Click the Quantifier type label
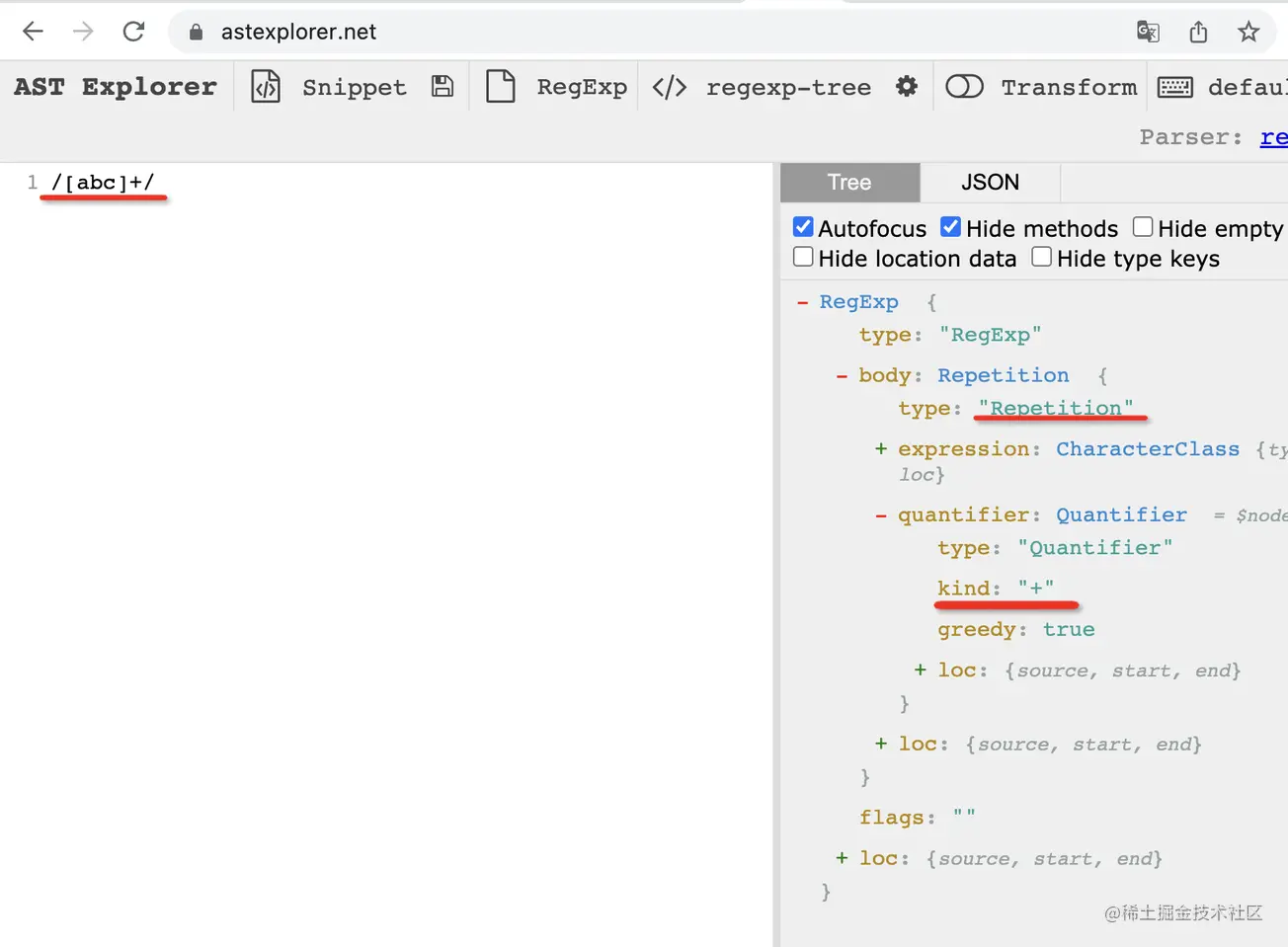Image resolution: width=1288 pixels, height=947 pixels. pyautogui.click(x=1121, y=515)
